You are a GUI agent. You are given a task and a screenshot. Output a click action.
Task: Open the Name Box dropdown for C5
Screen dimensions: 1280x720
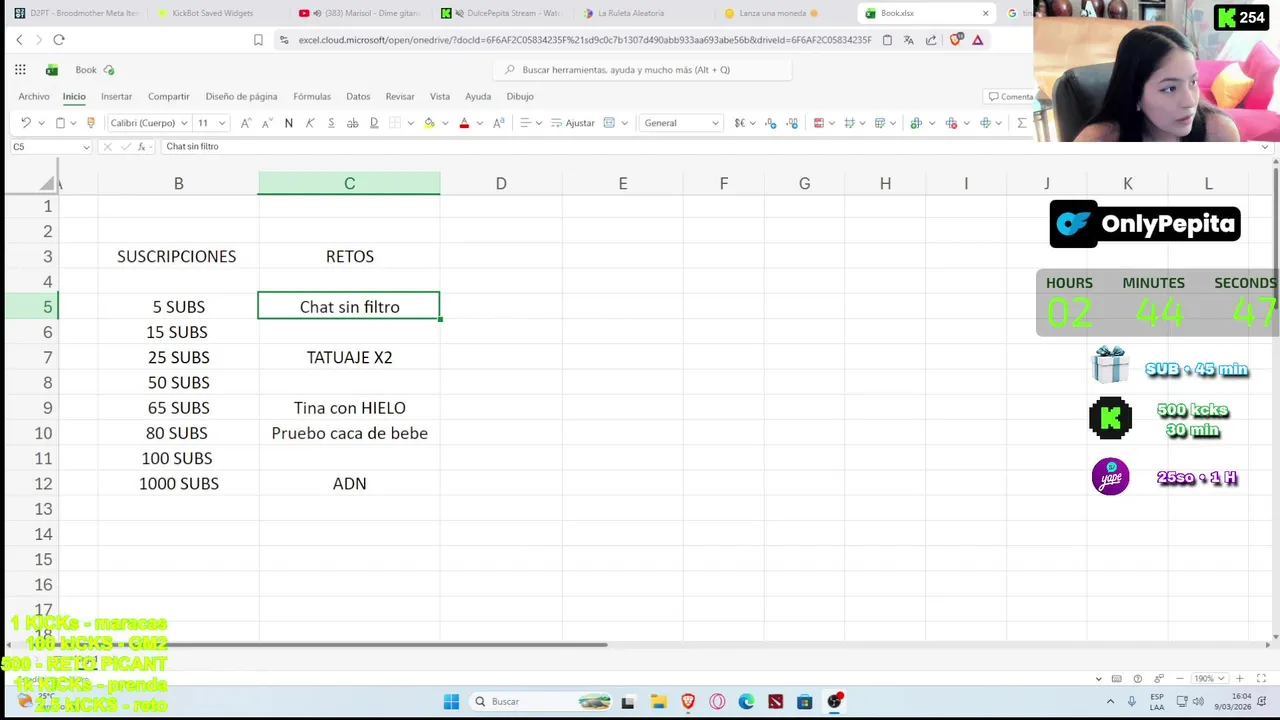click(x=85, y=147)
